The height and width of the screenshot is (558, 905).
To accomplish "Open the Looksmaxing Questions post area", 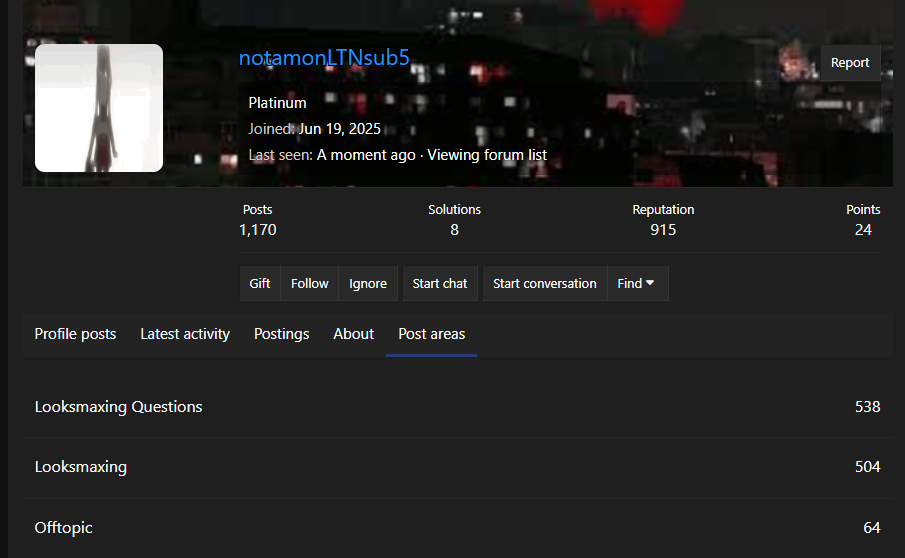I will (458, 407).
